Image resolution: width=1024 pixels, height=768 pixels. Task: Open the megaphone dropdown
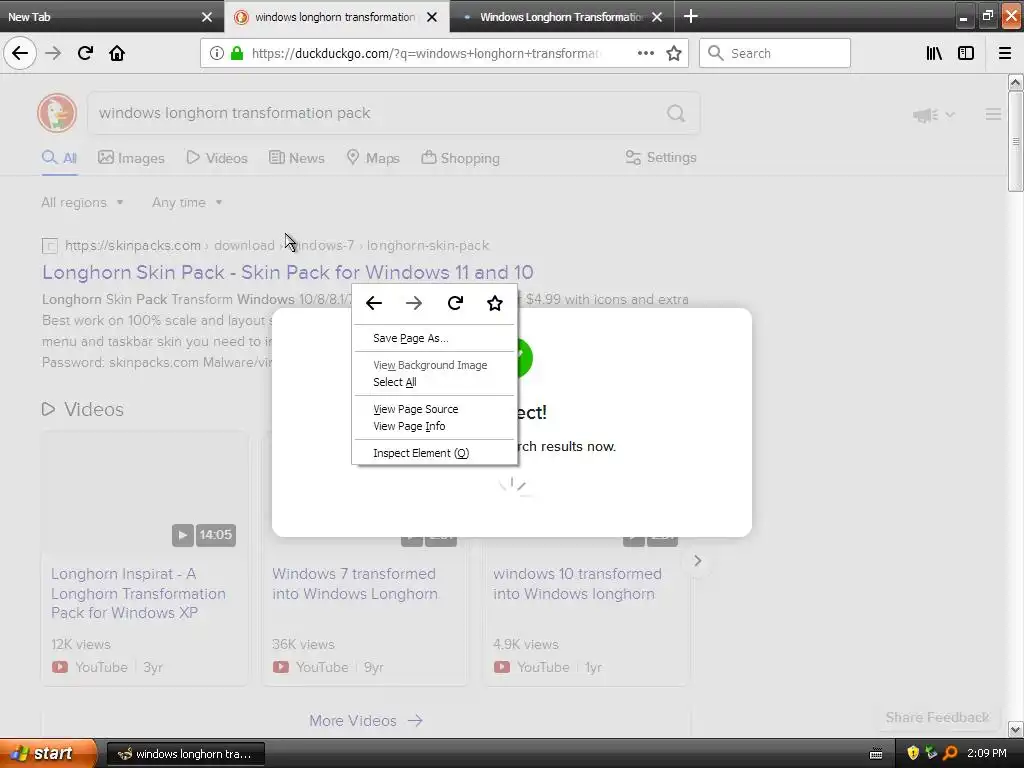coord(934,115)
